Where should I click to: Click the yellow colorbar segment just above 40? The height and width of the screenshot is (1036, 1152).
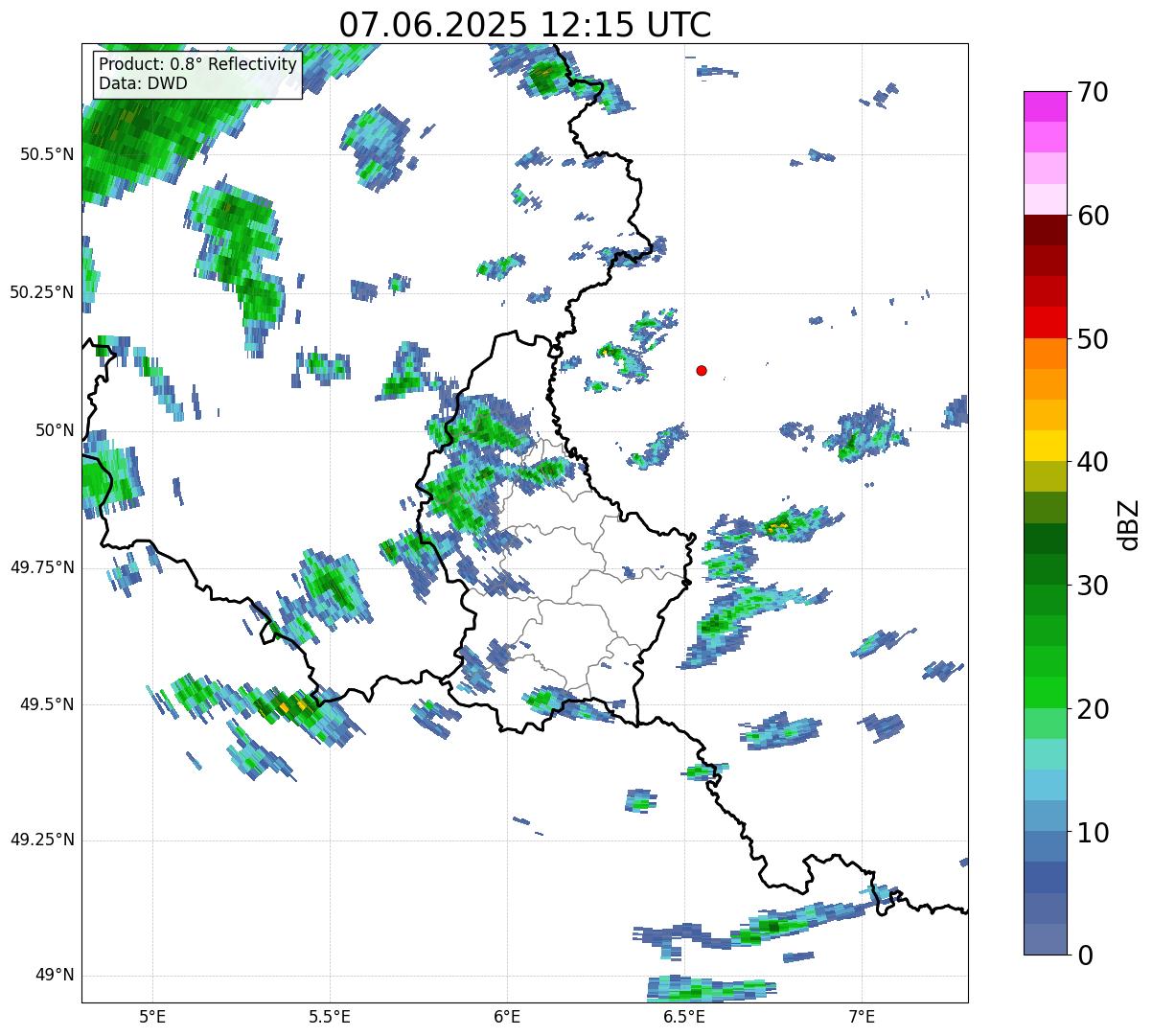tap(1045, 446)
